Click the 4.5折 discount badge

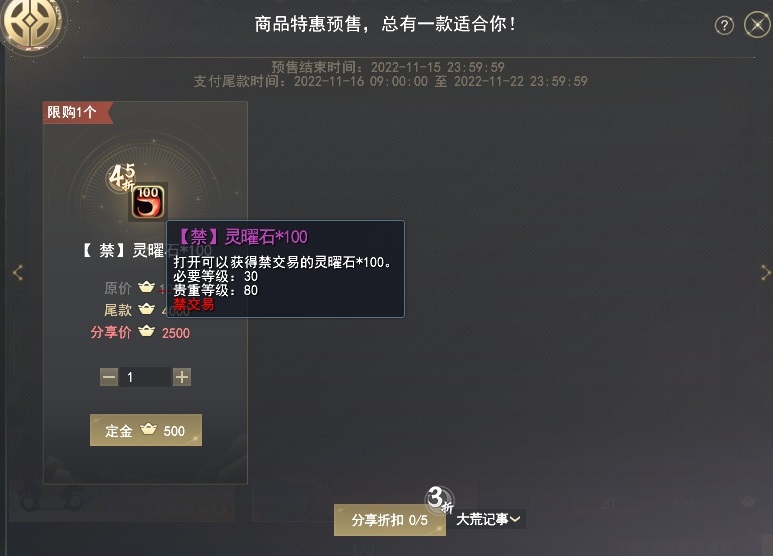tap(122, 177)
